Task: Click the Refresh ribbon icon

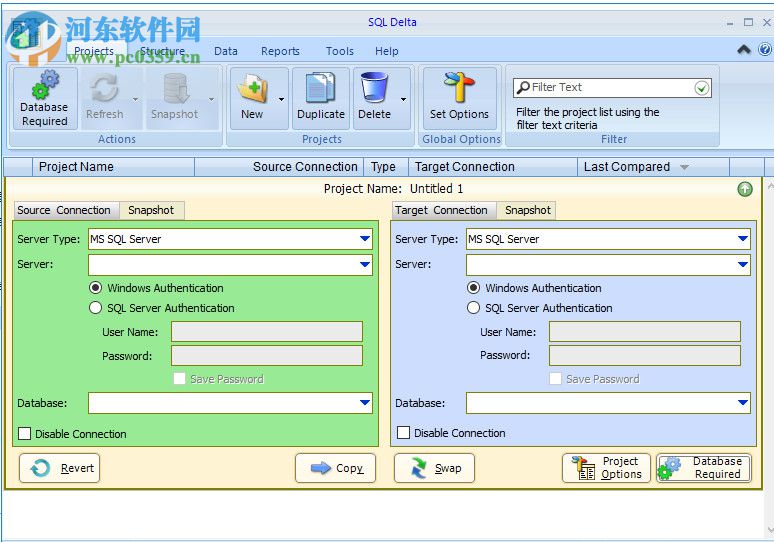Action: click(105, 99)
